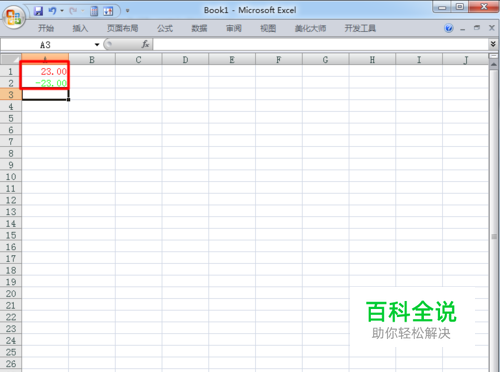Restore down the Excel application window

coord(460,7)
